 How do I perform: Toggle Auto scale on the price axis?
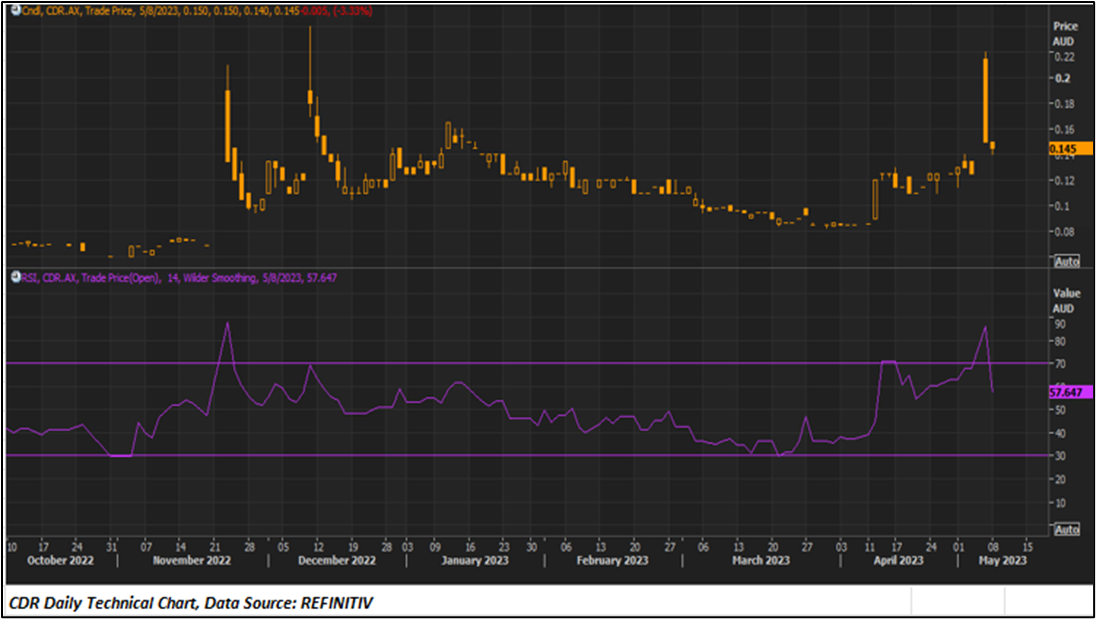(x=1066, y=261)
